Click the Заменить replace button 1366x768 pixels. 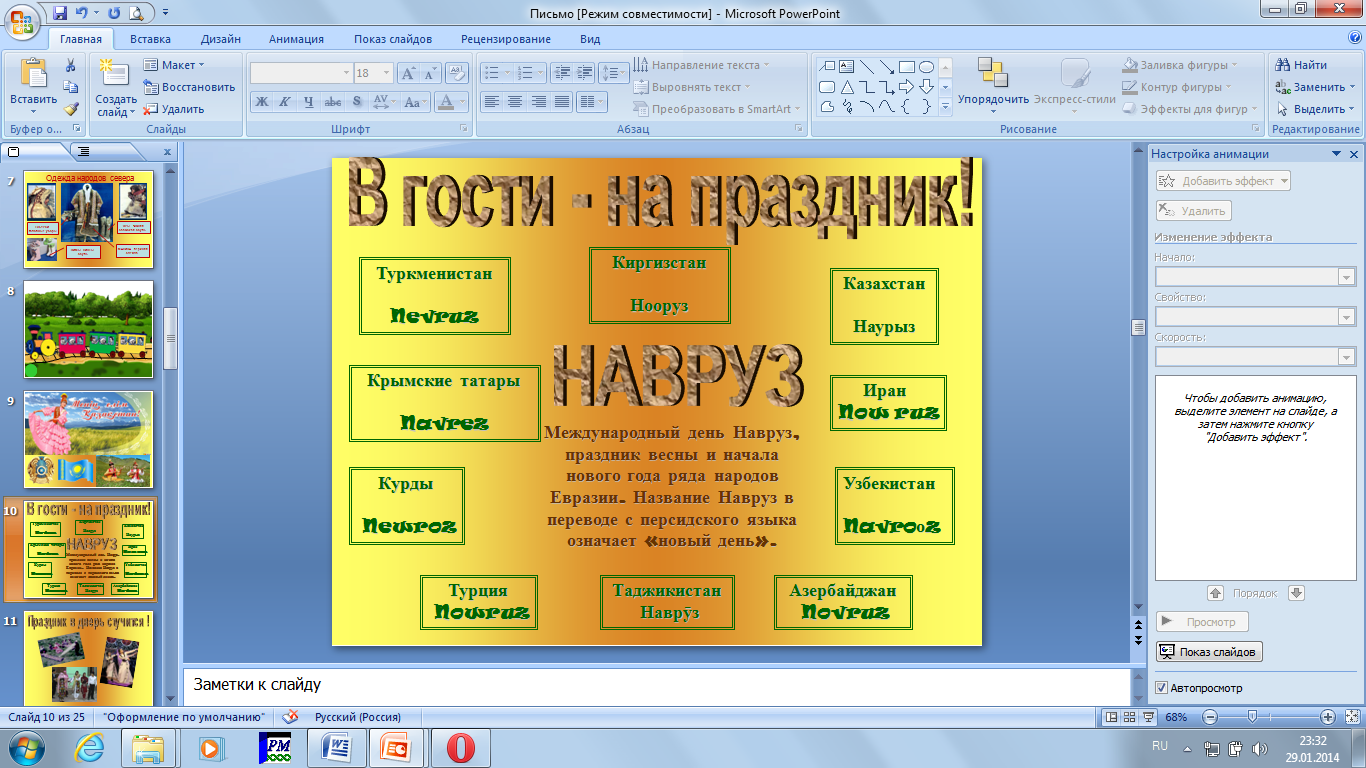pos(1314,87)
